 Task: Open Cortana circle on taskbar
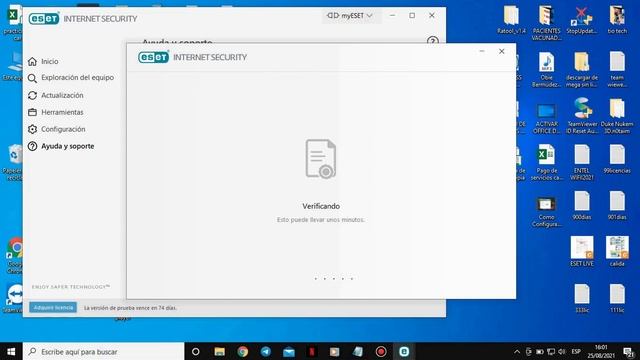pos(196,351)
